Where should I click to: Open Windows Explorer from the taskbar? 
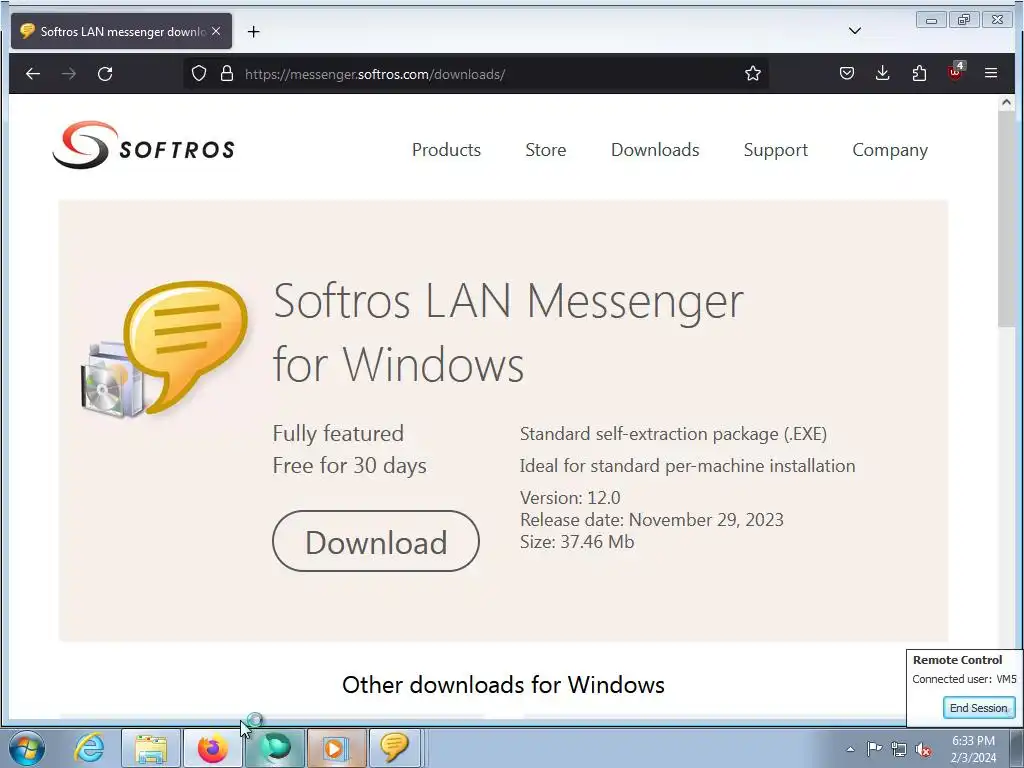click(x=151, y=748)
